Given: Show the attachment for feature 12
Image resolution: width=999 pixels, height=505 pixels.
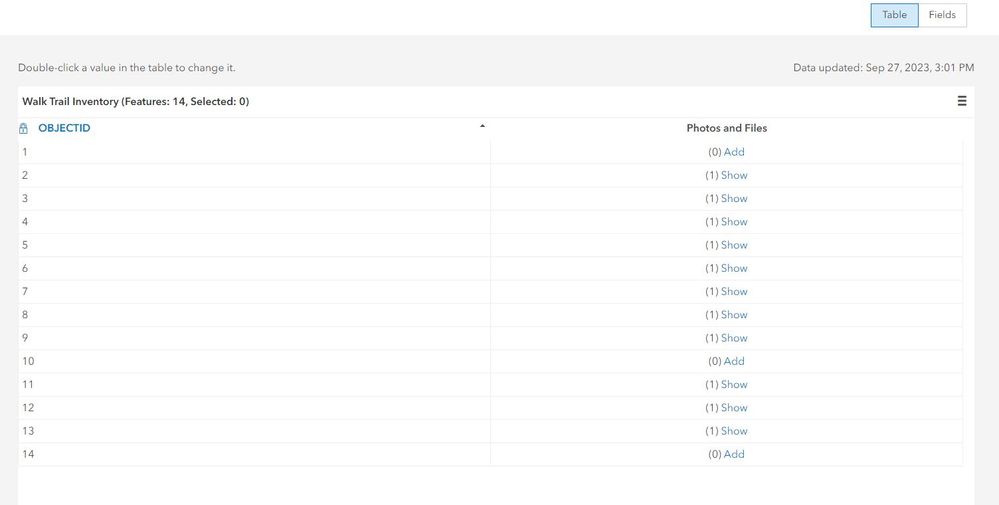Looking at the screenshot, I should tap(734, 408).
